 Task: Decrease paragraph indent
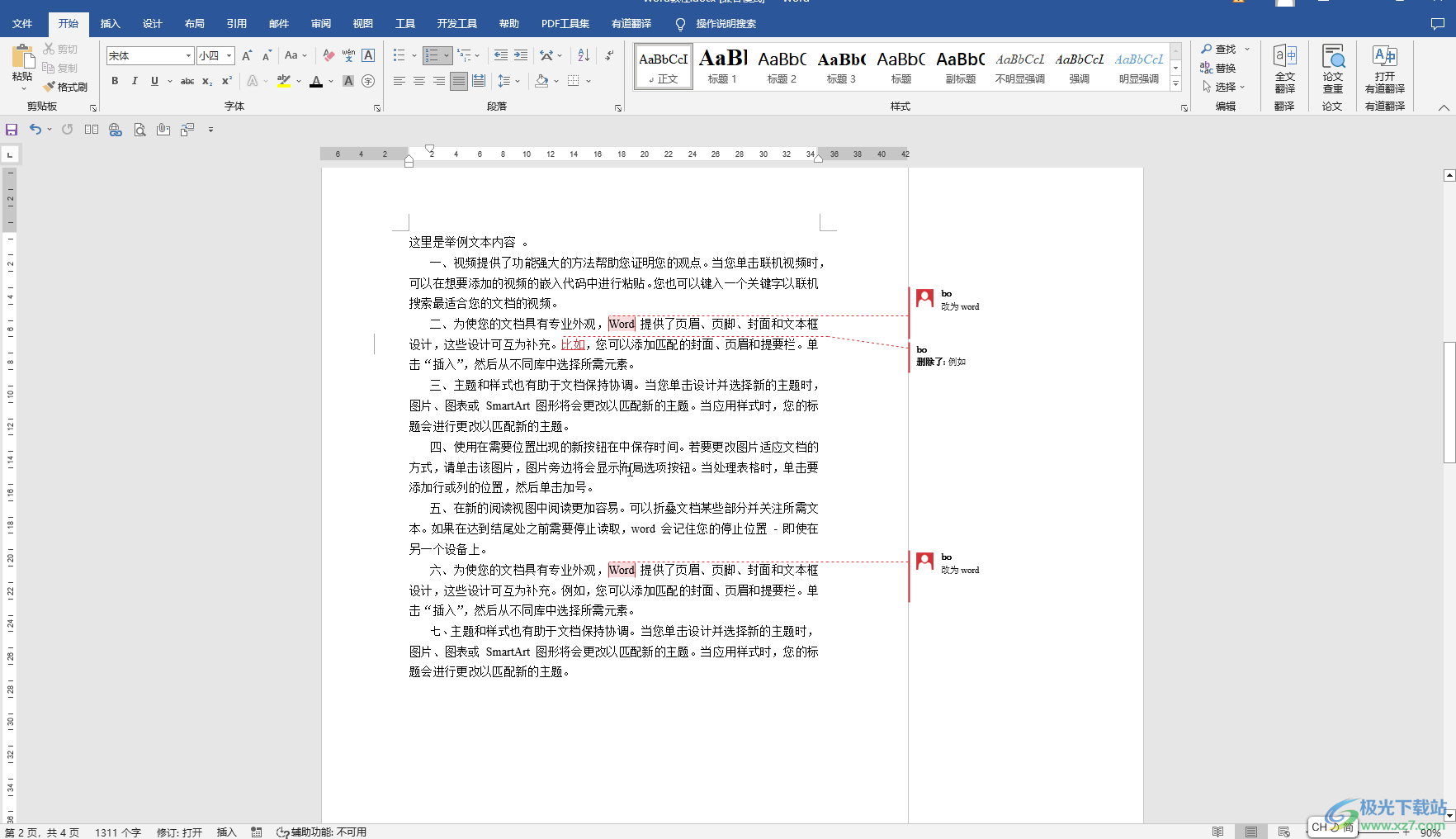click(500, 55)
